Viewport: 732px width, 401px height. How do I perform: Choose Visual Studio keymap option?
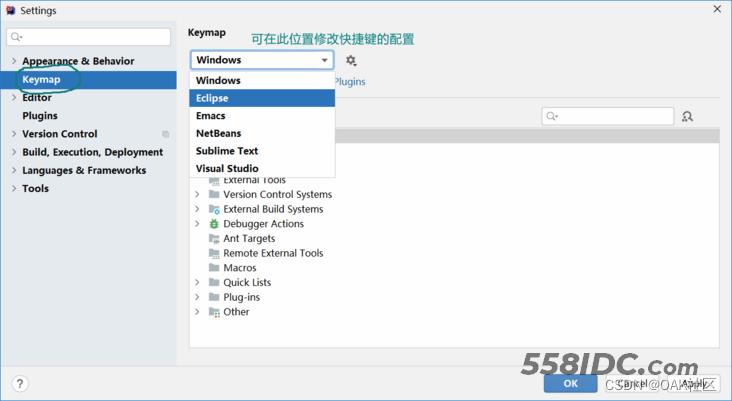pyautogui.click(x=262, y=169)
